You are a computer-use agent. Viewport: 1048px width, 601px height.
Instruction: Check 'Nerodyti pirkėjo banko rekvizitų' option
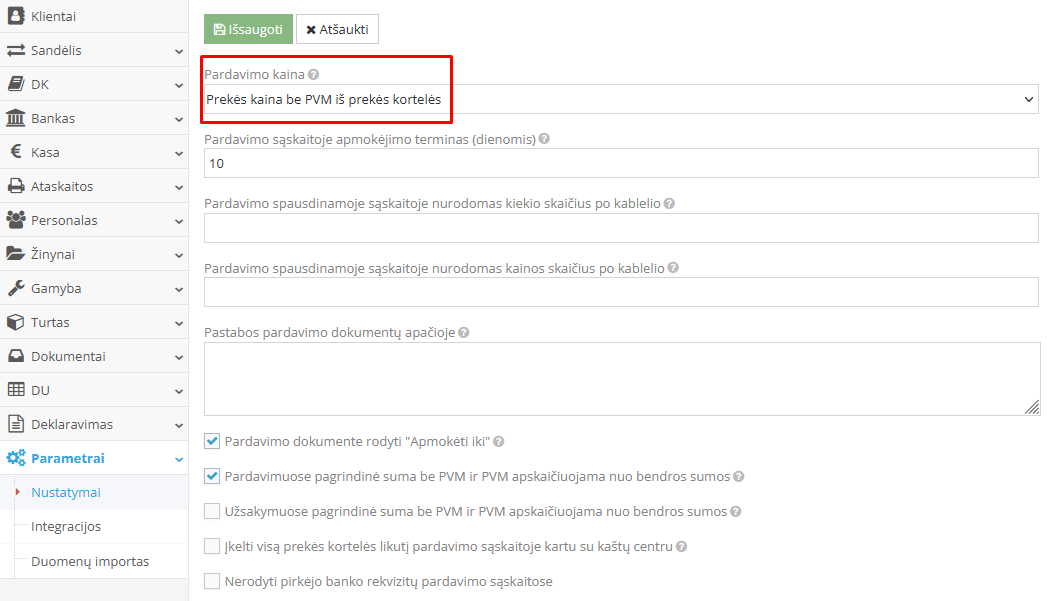(212, 580)
